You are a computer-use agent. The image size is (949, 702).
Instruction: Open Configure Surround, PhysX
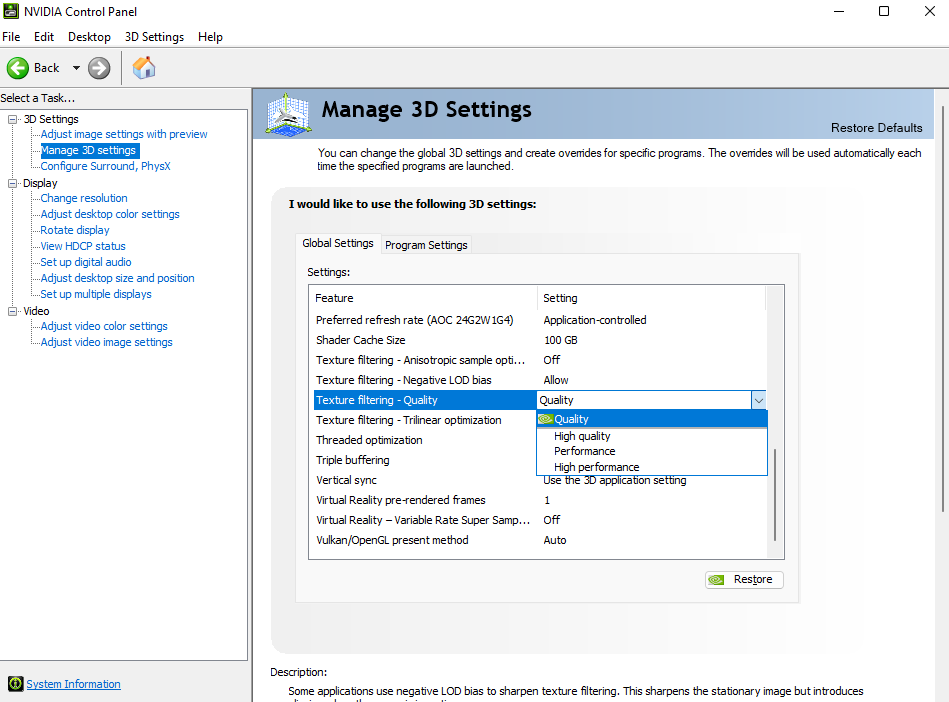click(x=105, y=166)
